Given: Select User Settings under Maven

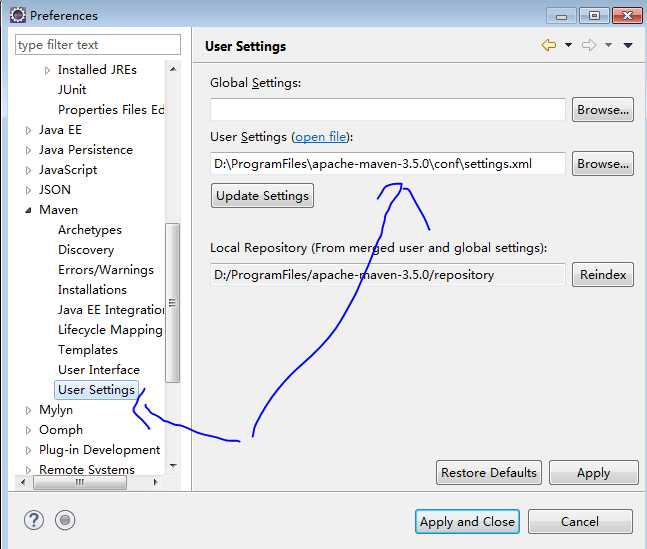Looking at the screenshot, I should [96, 390].
